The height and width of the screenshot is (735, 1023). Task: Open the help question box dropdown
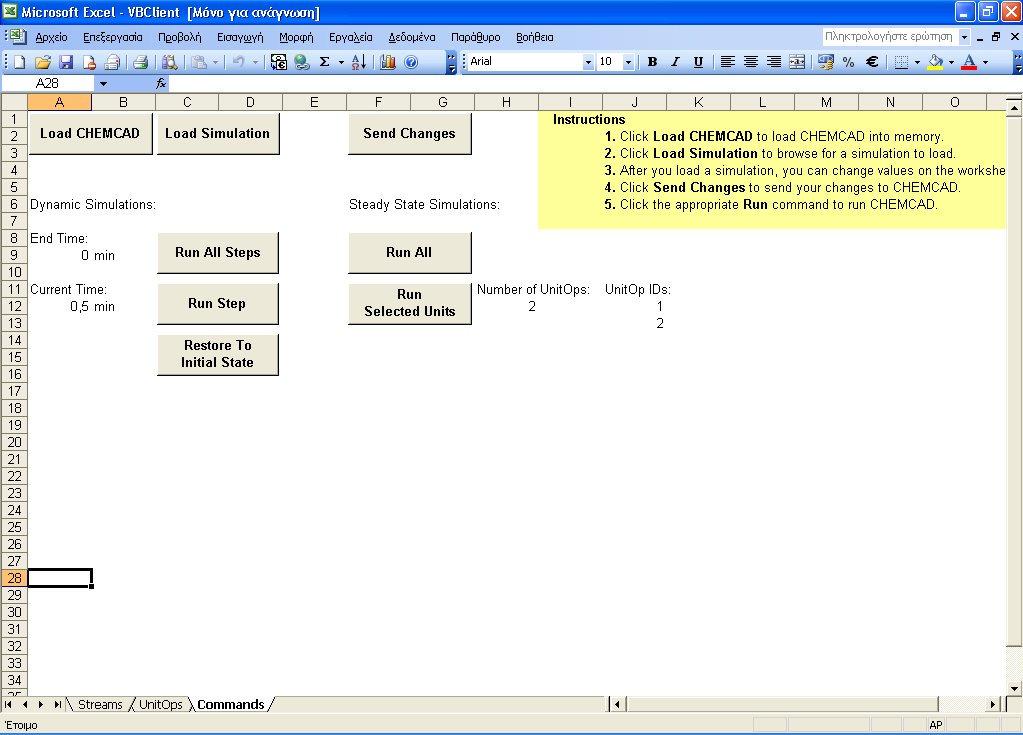point(964,37)
